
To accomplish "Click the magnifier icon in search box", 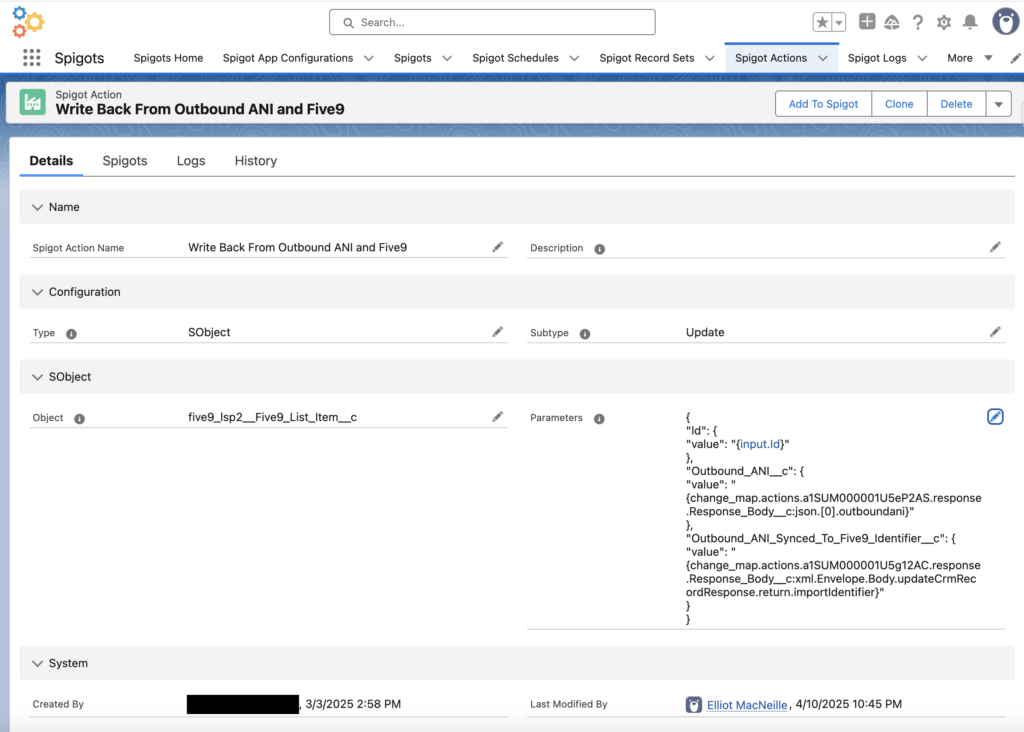I will (x=349, y=23).
